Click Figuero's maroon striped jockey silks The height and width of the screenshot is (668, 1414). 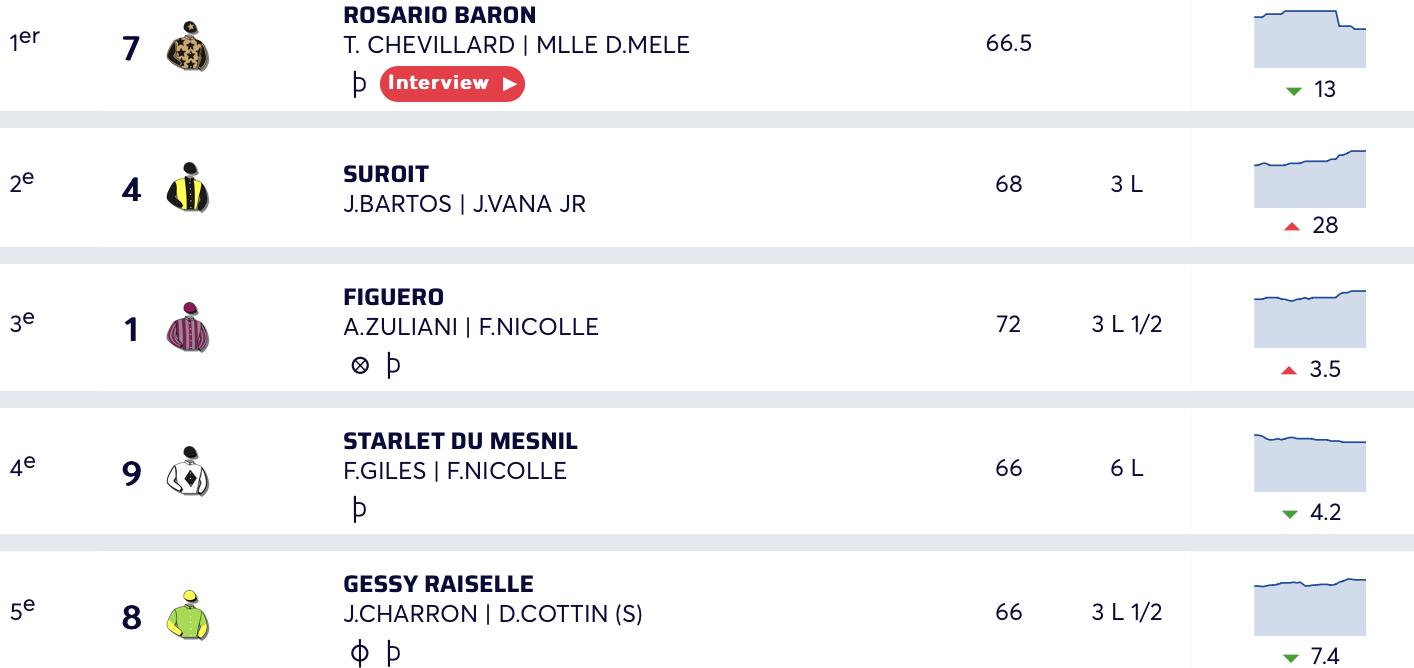(x=188, y=327)
